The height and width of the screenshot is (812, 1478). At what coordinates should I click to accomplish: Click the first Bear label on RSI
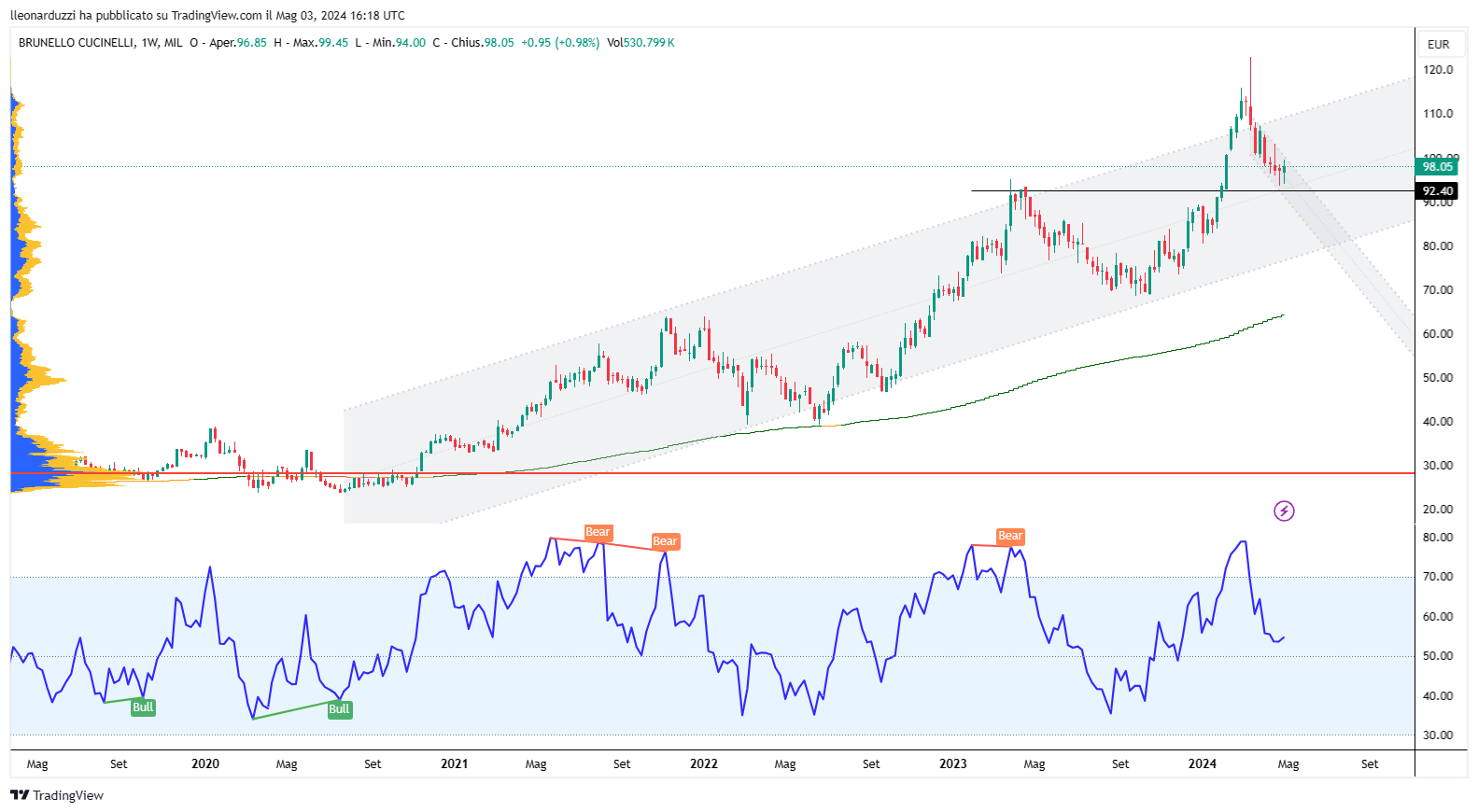[598, 532]
